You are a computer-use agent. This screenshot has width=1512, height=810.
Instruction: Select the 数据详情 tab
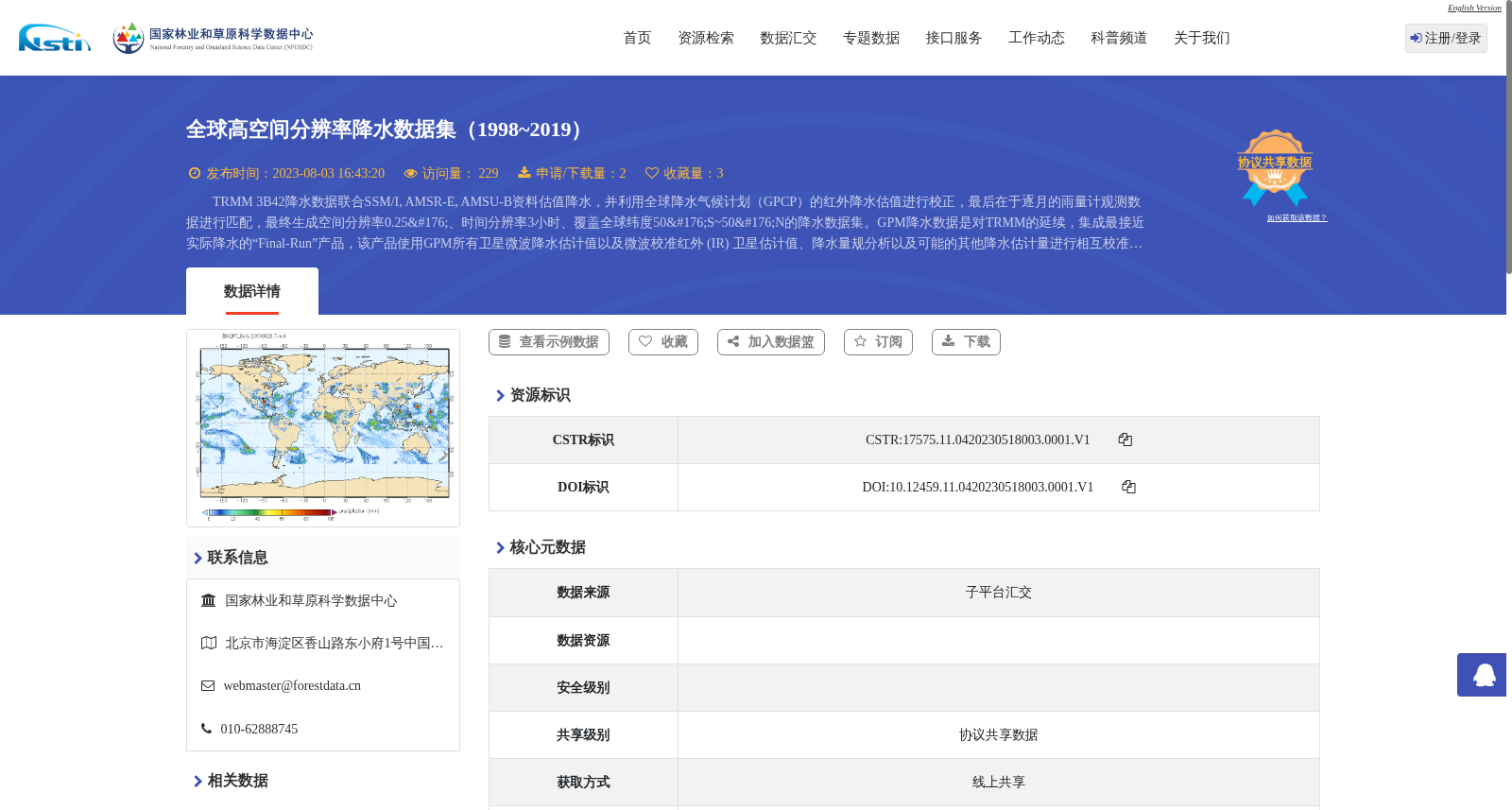coord(252,291)
